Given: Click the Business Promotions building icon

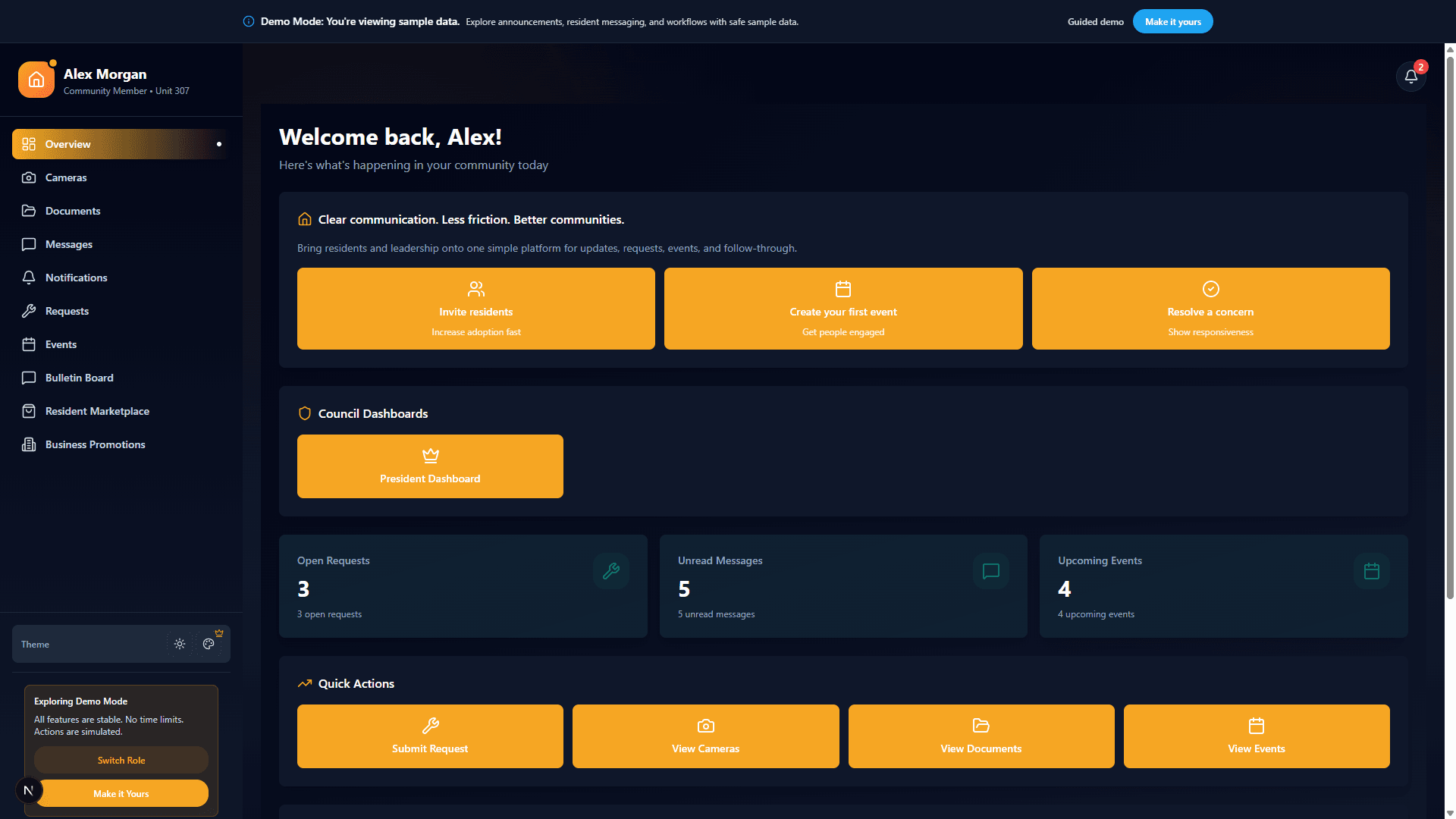Looking at the screenshot, I should point(29,444).
